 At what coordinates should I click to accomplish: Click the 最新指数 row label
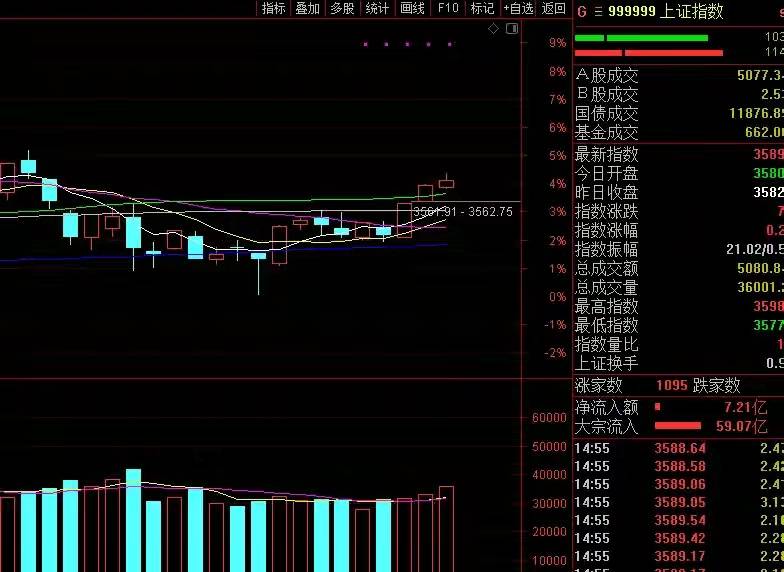(x=606, y=154)
